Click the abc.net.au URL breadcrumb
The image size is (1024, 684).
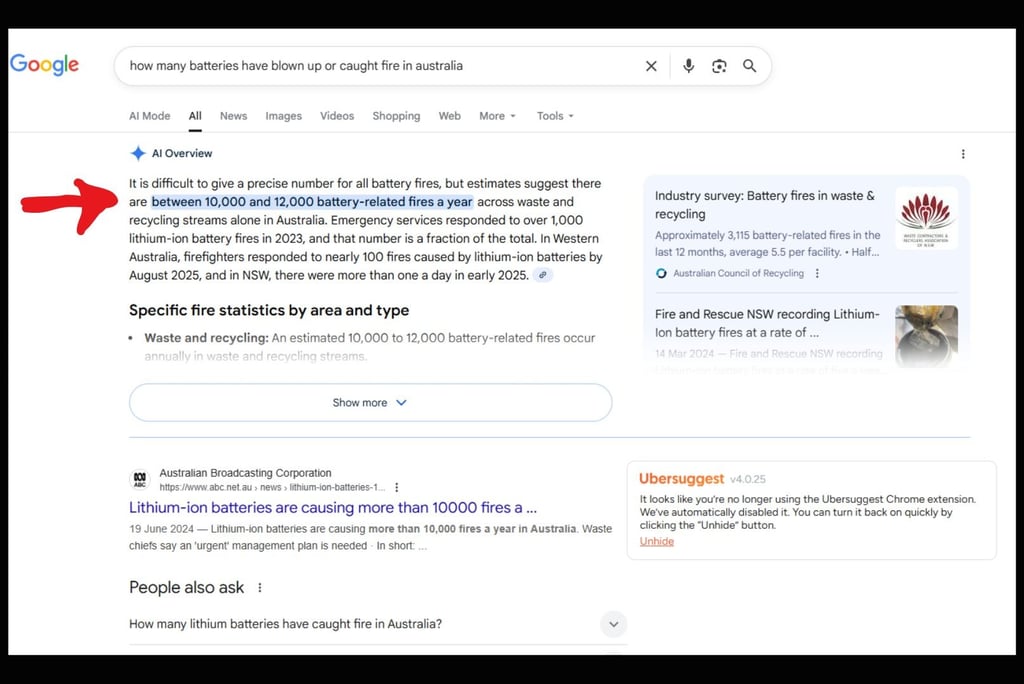[x=272, y=487]
